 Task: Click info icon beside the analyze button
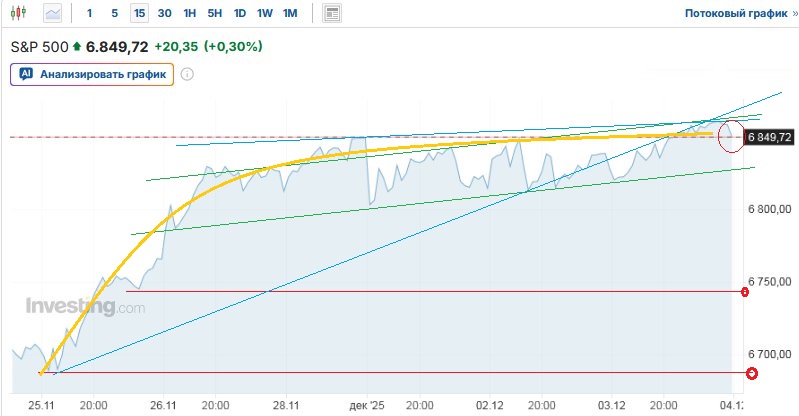tap(187, 74)
